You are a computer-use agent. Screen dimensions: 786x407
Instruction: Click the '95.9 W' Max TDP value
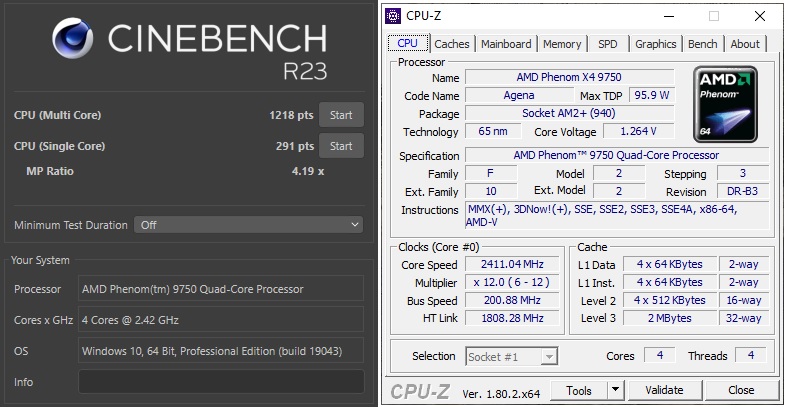pyautogui.click(x=652, y=95)
